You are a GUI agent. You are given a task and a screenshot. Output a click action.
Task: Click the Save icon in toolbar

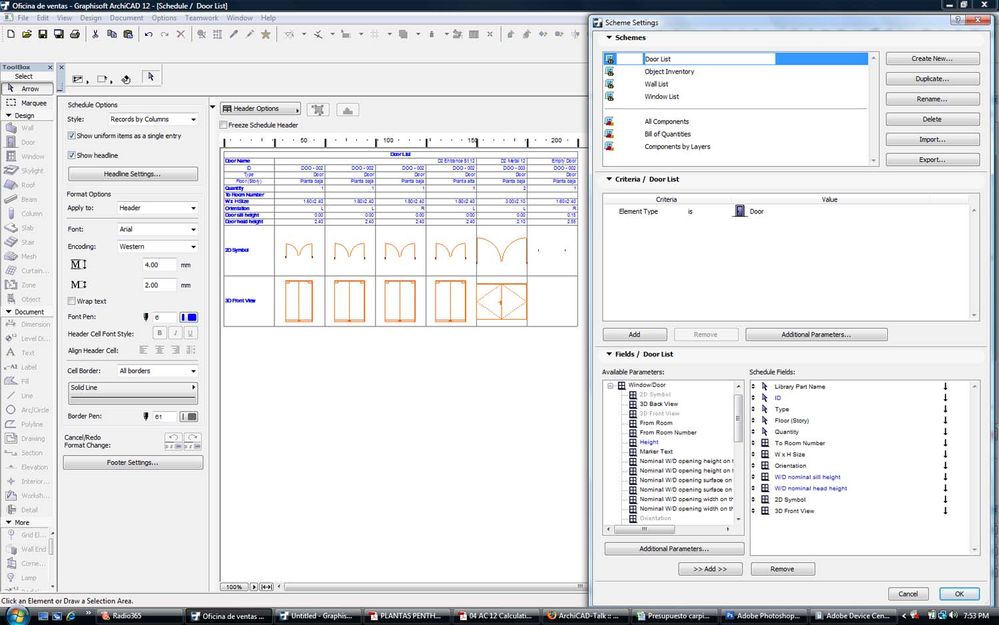click(x=43, y=34)
